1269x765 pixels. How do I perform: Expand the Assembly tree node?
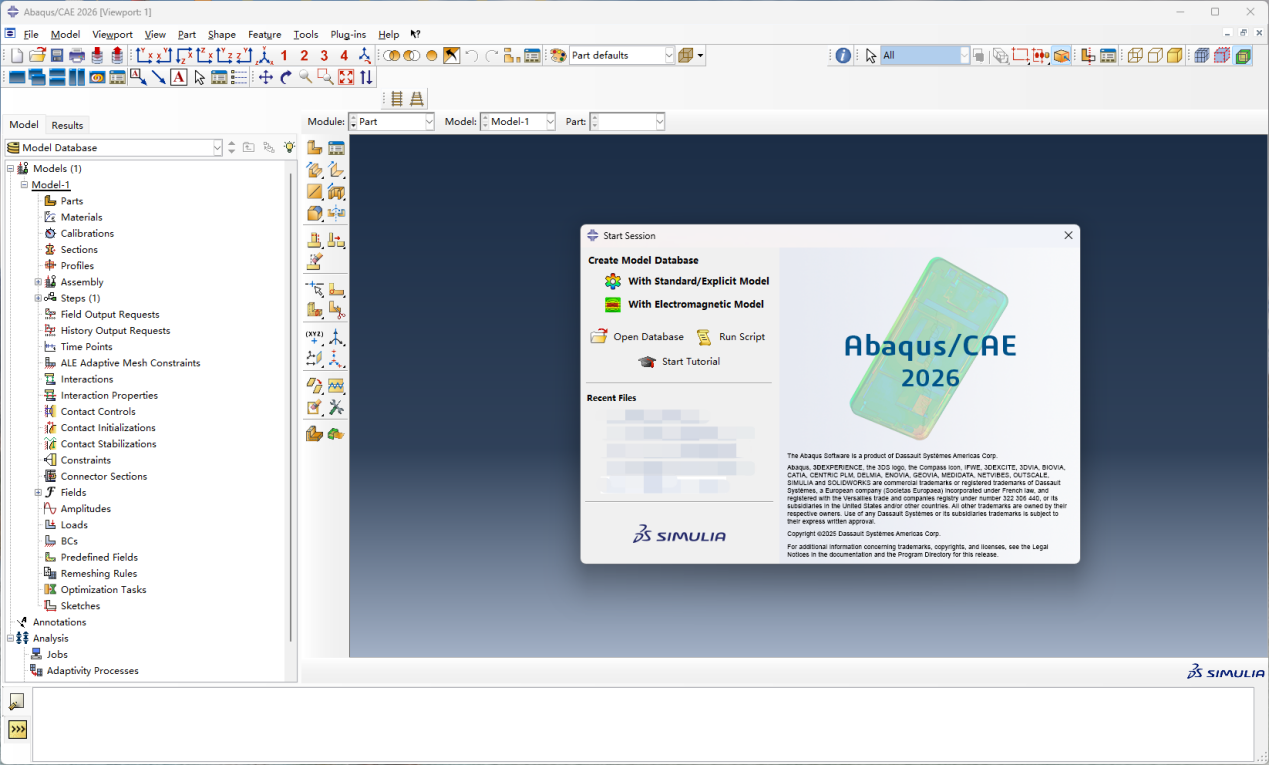pos(38,282)
